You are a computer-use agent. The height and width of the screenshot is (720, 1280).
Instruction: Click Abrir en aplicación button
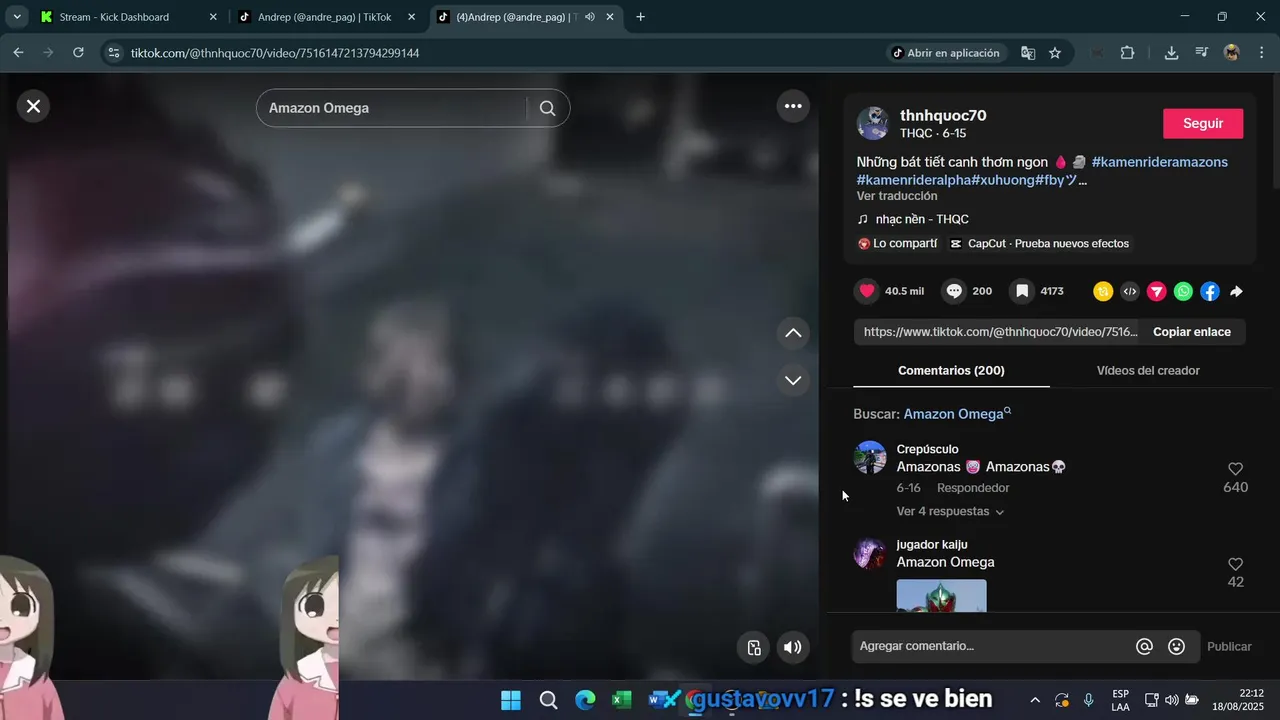tap(945, 53)
